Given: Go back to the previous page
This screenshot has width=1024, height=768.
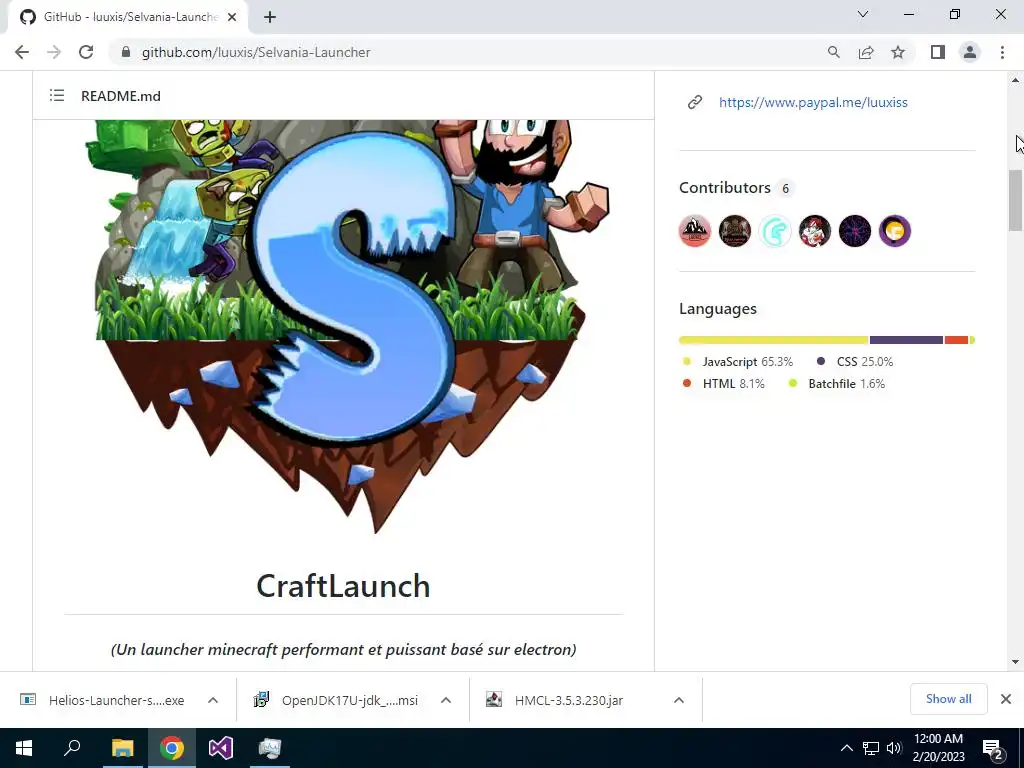Looking at the screenshot, I should point(22,52).
